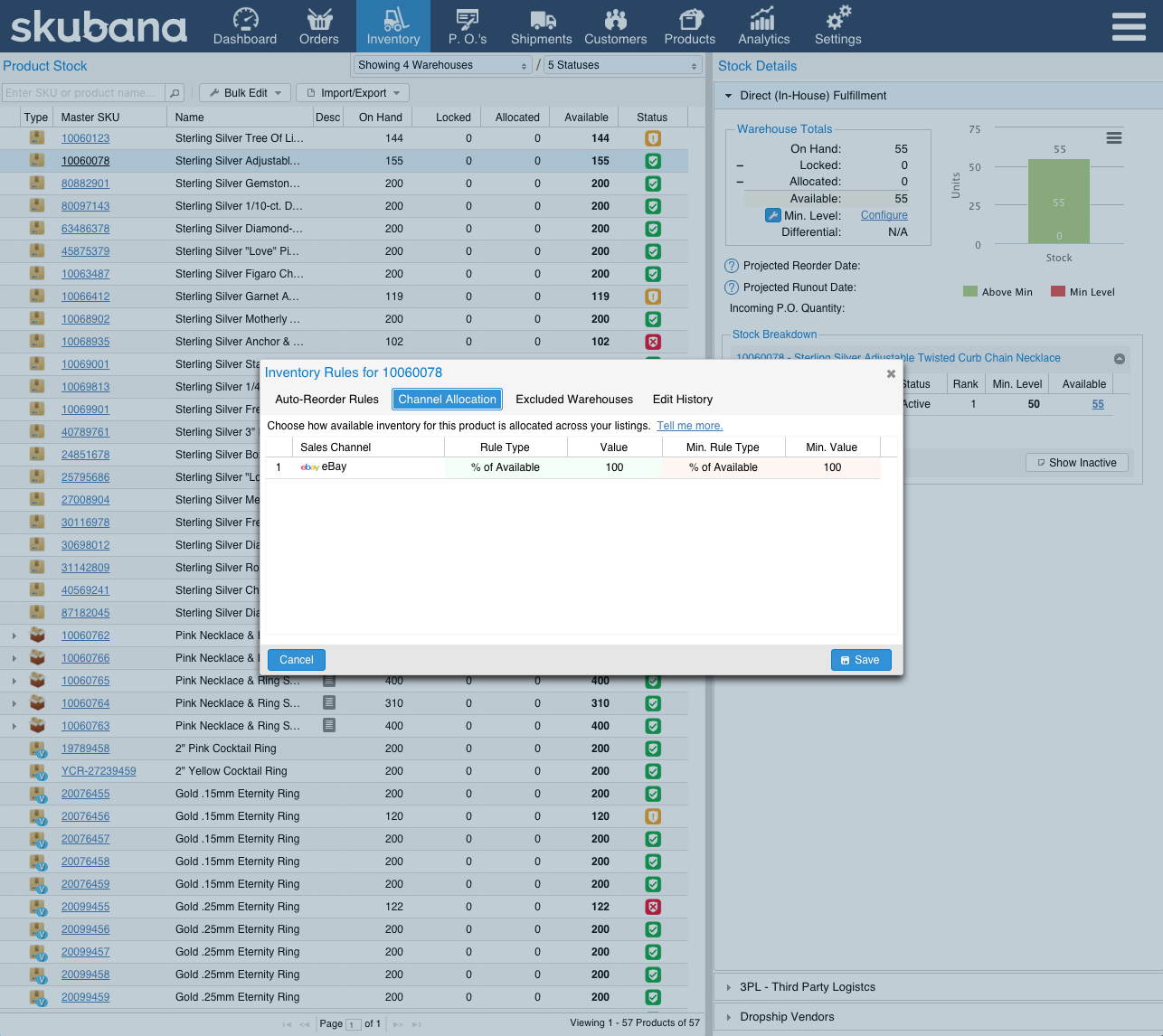The height and width of the screenshot is (1036, 1163).
Task: Open the Showing 4 Warehouses dropdown
Action: [x=442, y=65]
